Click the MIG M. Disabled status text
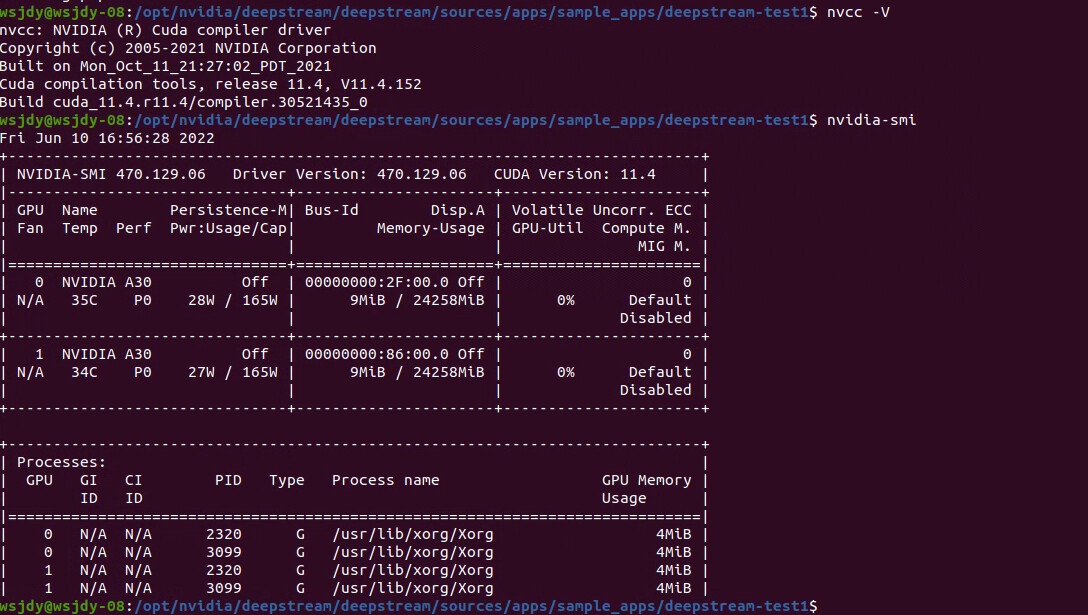 (656, 317)
